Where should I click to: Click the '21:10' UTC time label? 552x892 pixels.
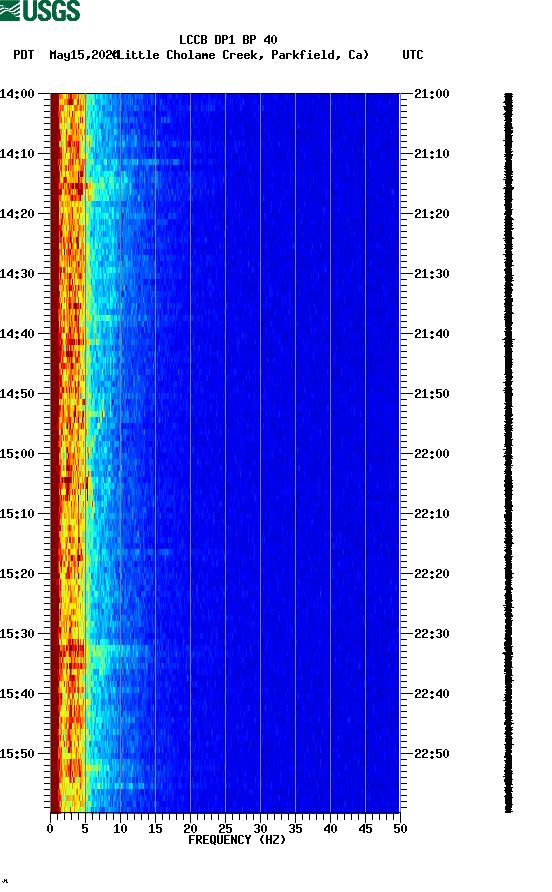click(x=431, y=154)
